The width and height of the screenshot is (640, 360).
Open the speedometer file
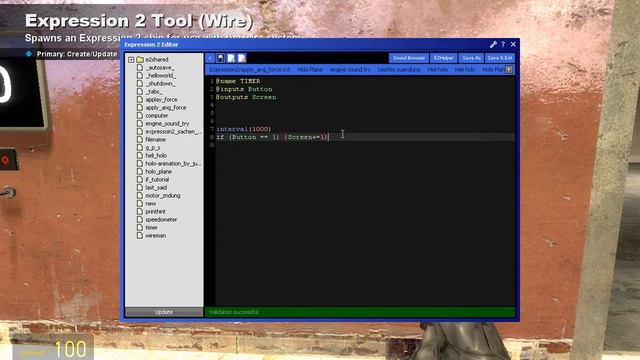[161, 220]
